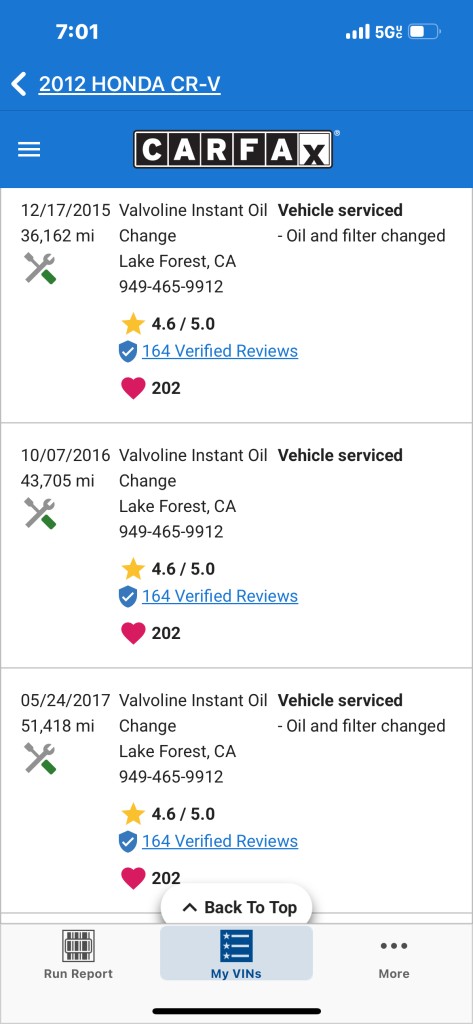
Task: Tap wrench service icon under 51,418 mi
Action: coord(41,758)
